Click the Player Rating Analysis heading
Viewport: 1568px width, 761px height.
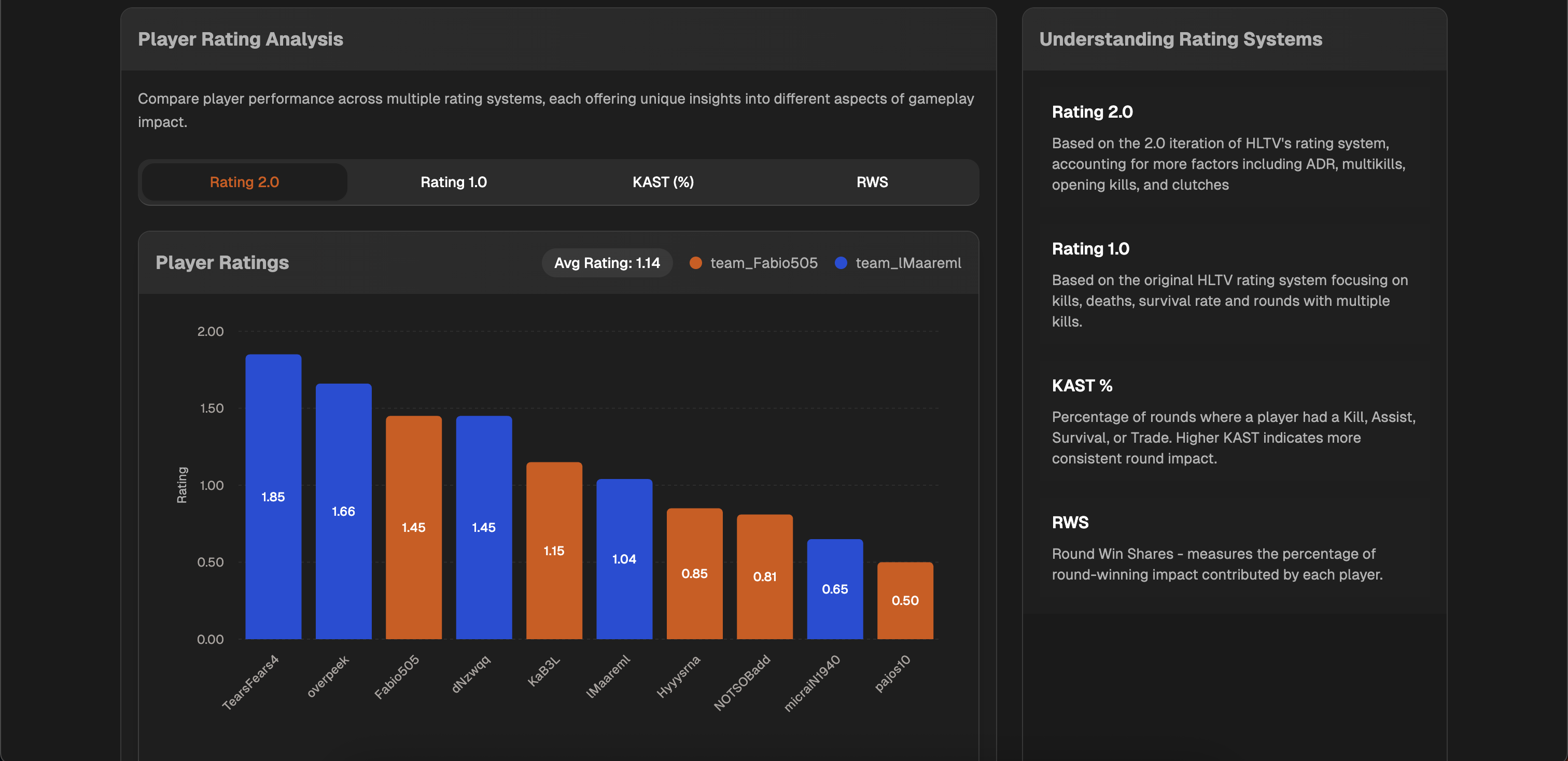pos(241,39)
